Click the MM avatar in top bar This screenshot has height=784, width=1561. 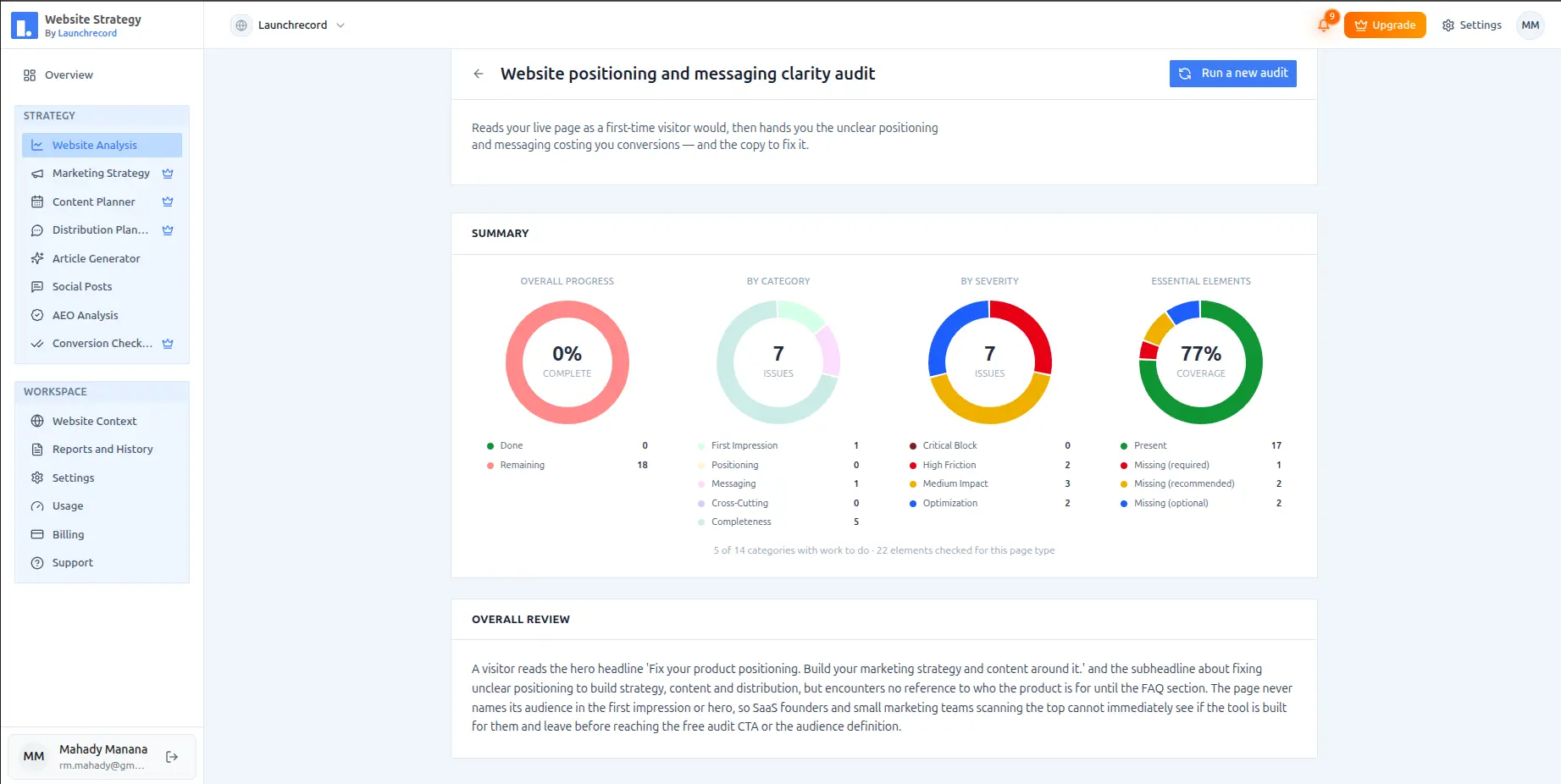[x=1530, y=25]
